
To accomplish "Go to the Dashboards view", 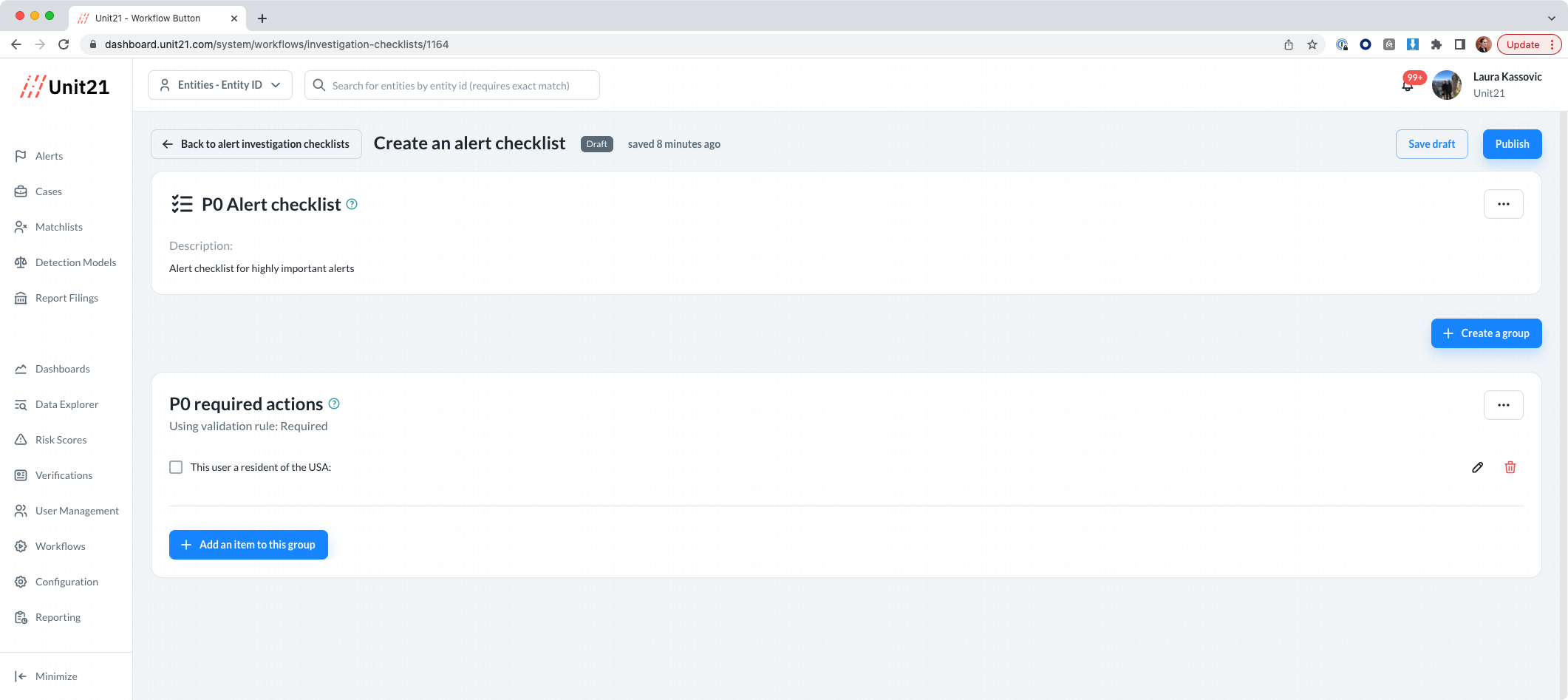I will tap(62, 368).
